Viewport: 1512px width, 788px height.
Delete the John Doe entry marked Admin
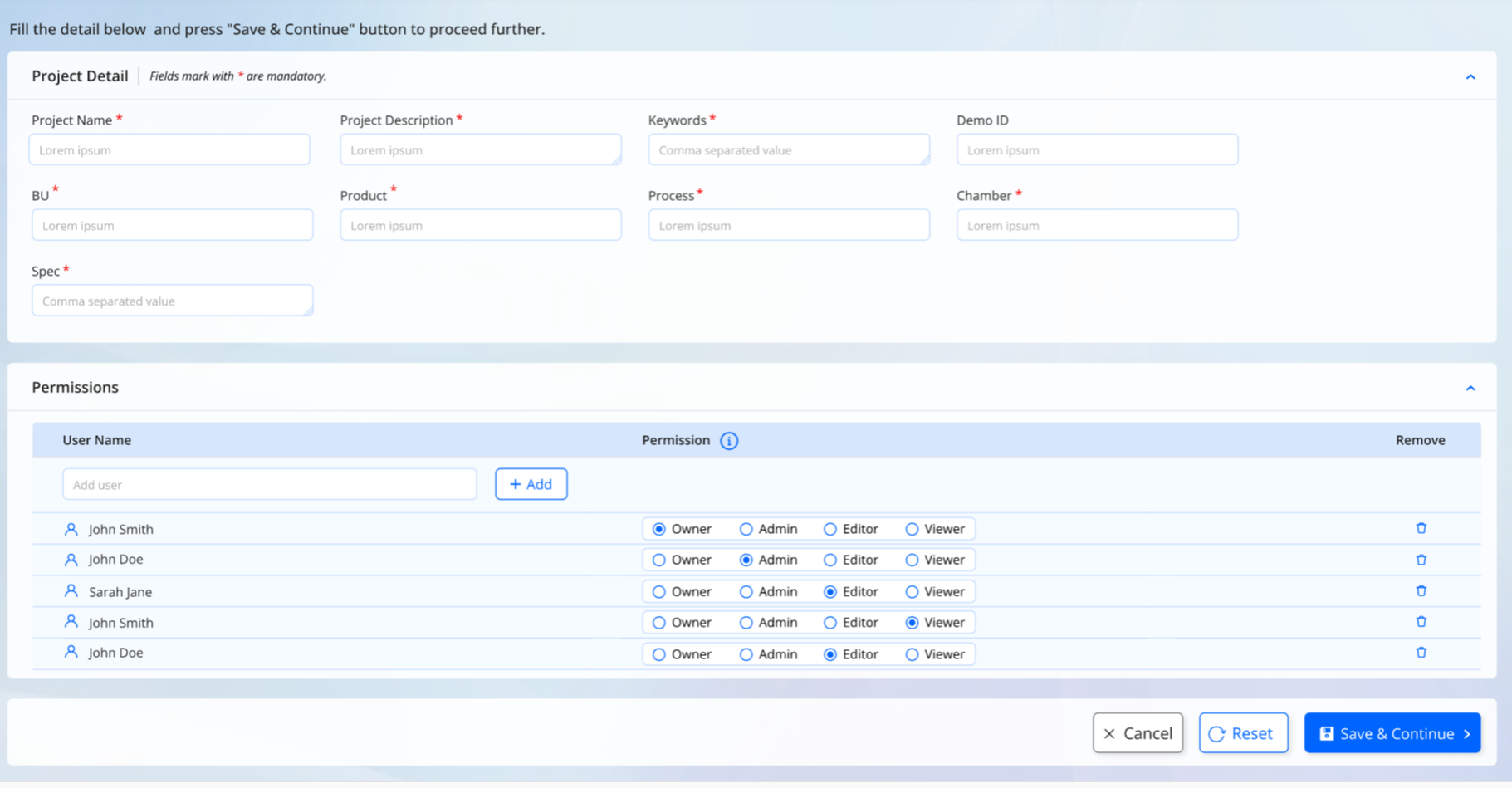1421,560
